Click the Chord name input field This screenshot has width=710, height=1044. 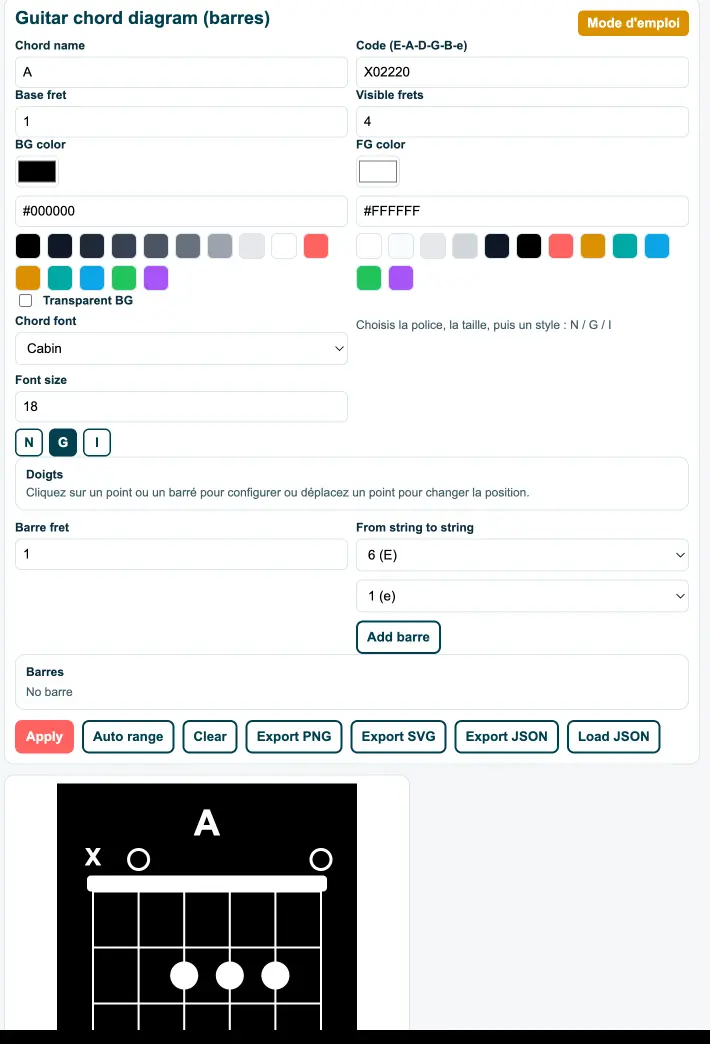point(181,71)
